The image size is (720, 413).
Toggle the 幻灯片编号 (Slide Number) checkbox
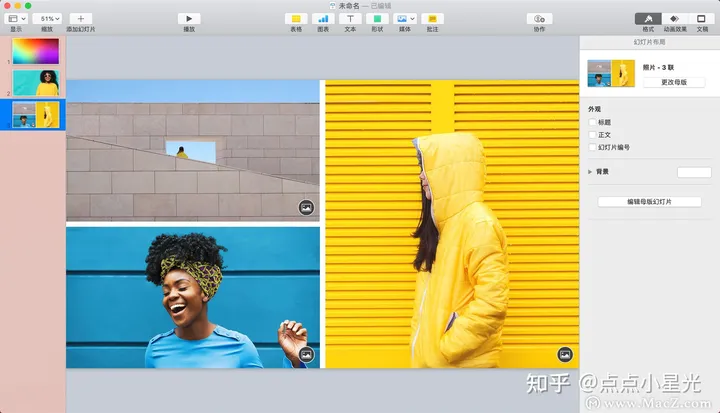pyautogui.click(x=593, y=147)
